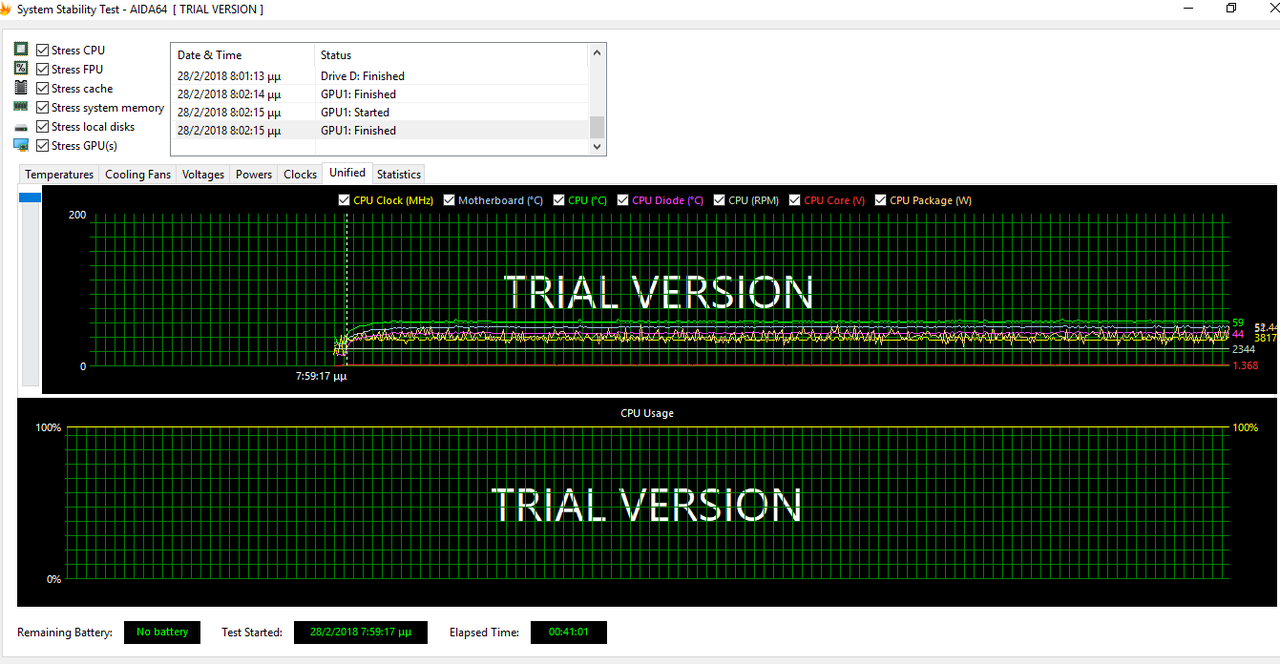Screen dimensions: 1280x664
Task: View the Statistics tab
Action: click(399, 174)
